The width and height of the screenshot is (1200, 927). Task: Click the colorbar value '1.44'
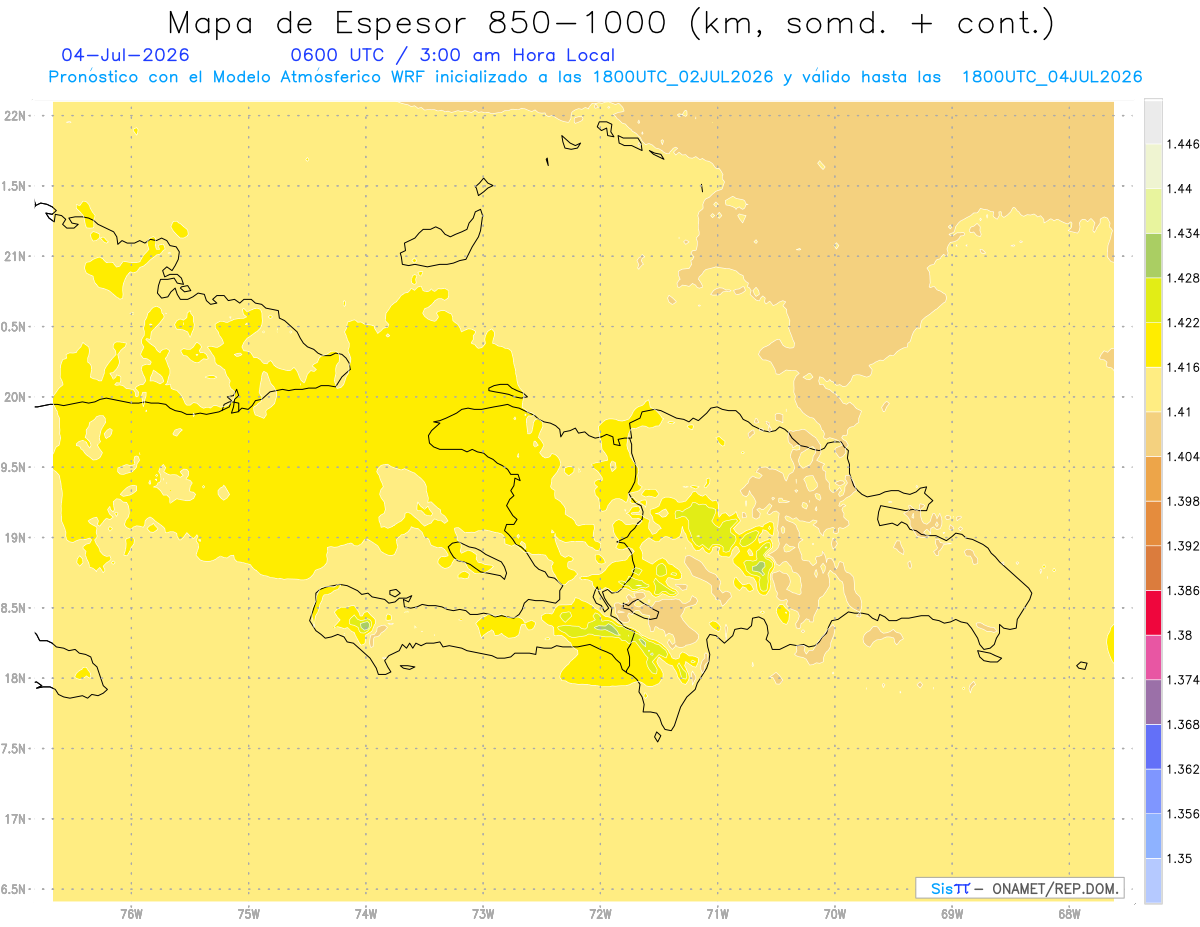pos(1178,189)
